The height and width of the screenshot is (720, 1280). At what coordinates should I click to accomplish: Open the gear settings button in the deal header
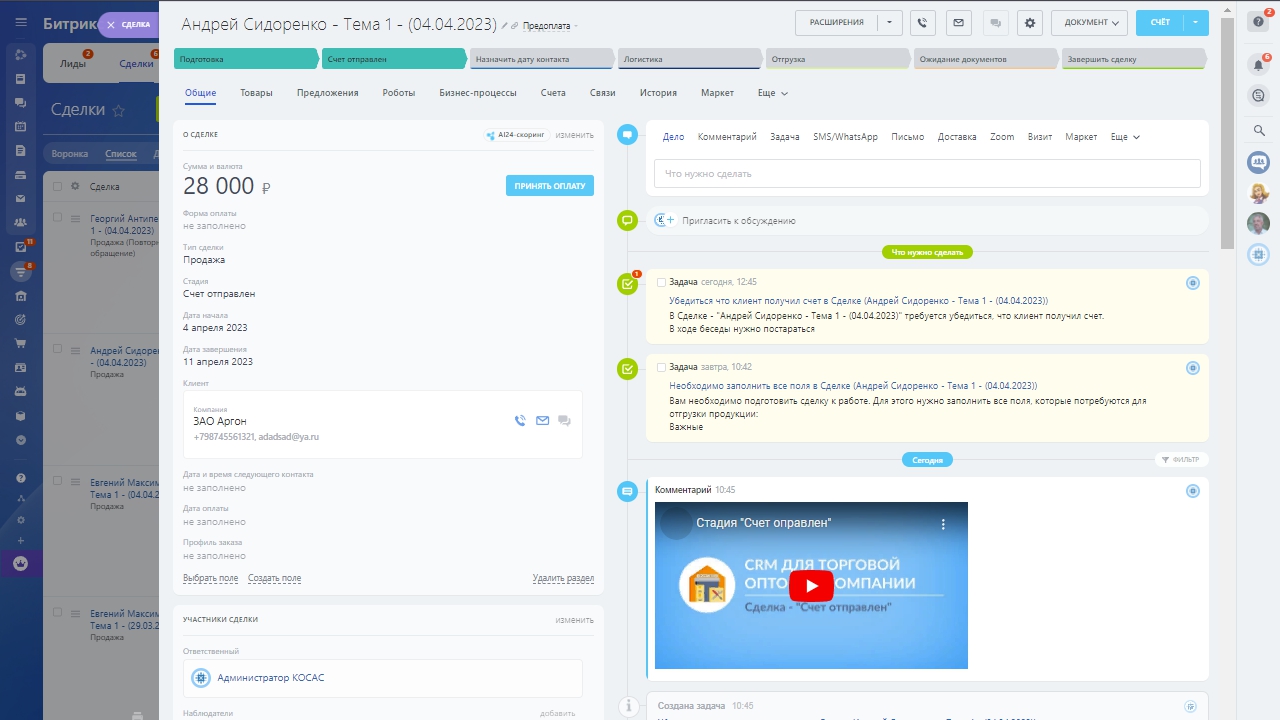coord(1030,23)
